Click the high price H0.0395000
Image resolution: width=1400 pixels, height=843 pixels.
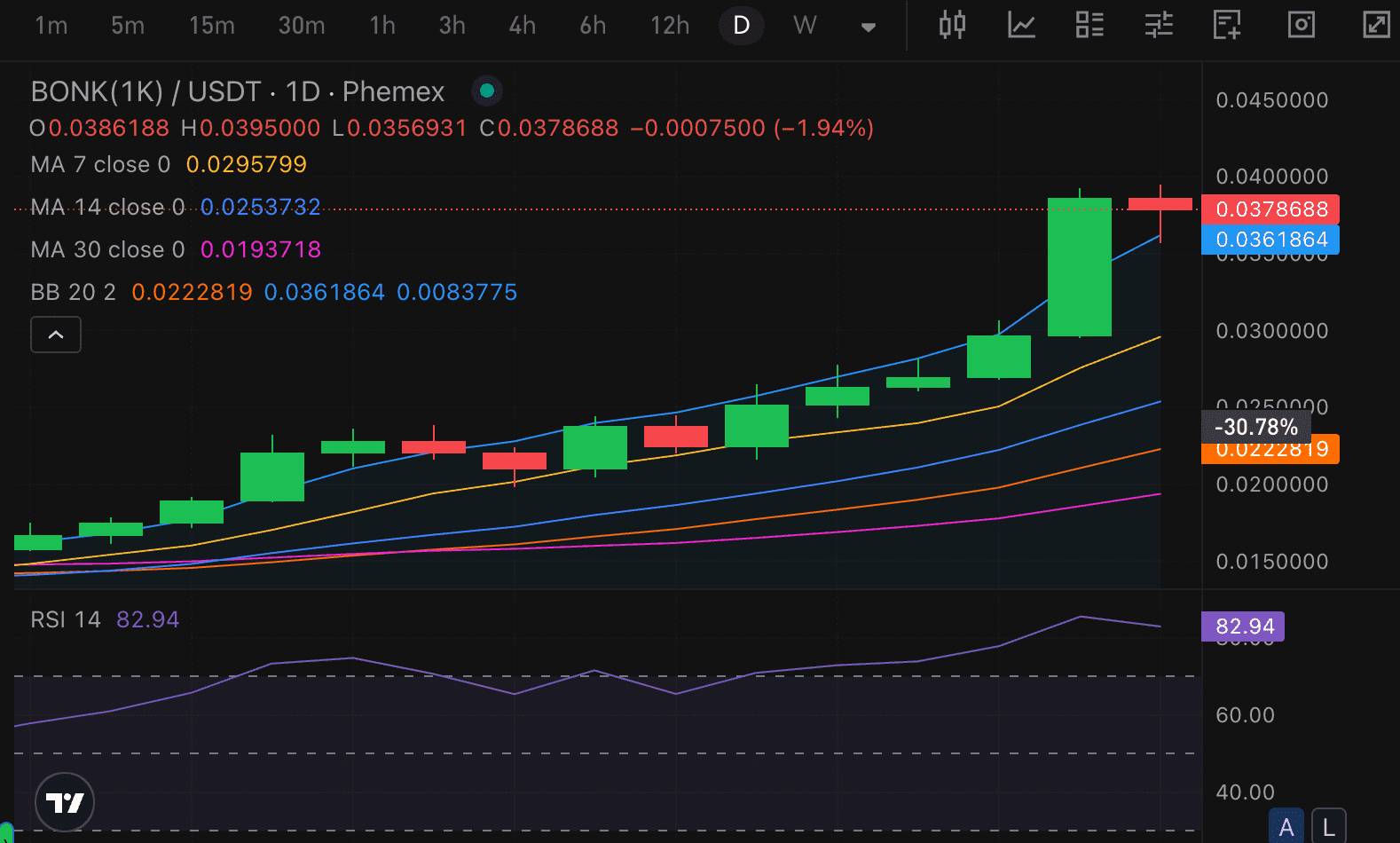click(x=251, y=128)
